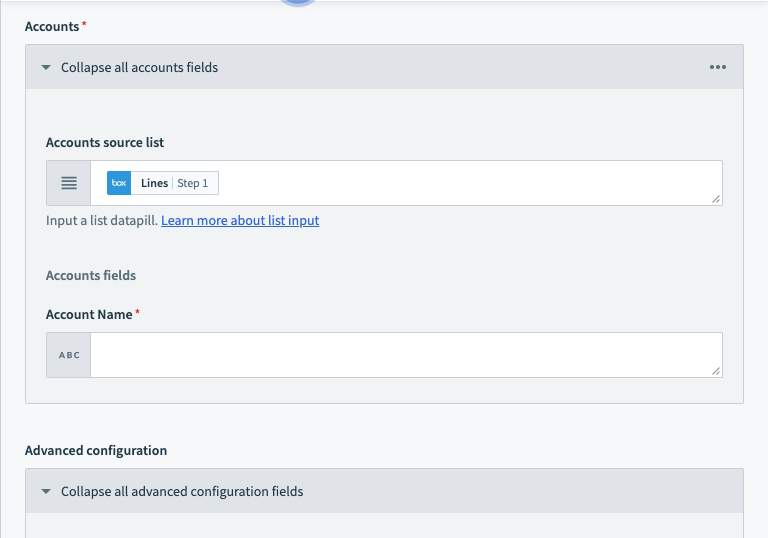Click the 'Advanced configuration' section heading

tap(96, 451)
